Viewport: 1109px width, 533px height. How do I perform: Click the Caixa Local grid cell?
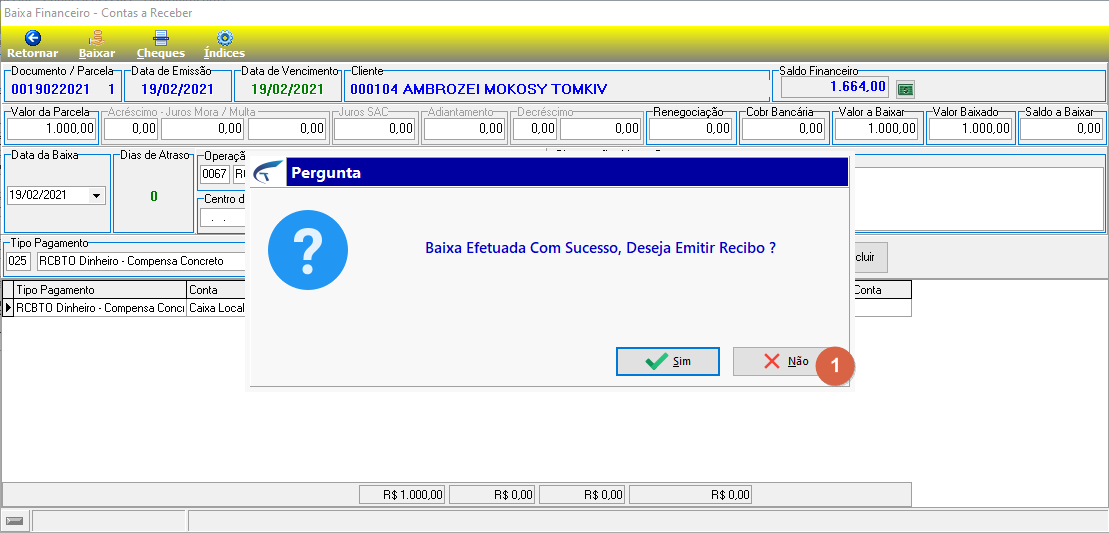pos(216,308)
